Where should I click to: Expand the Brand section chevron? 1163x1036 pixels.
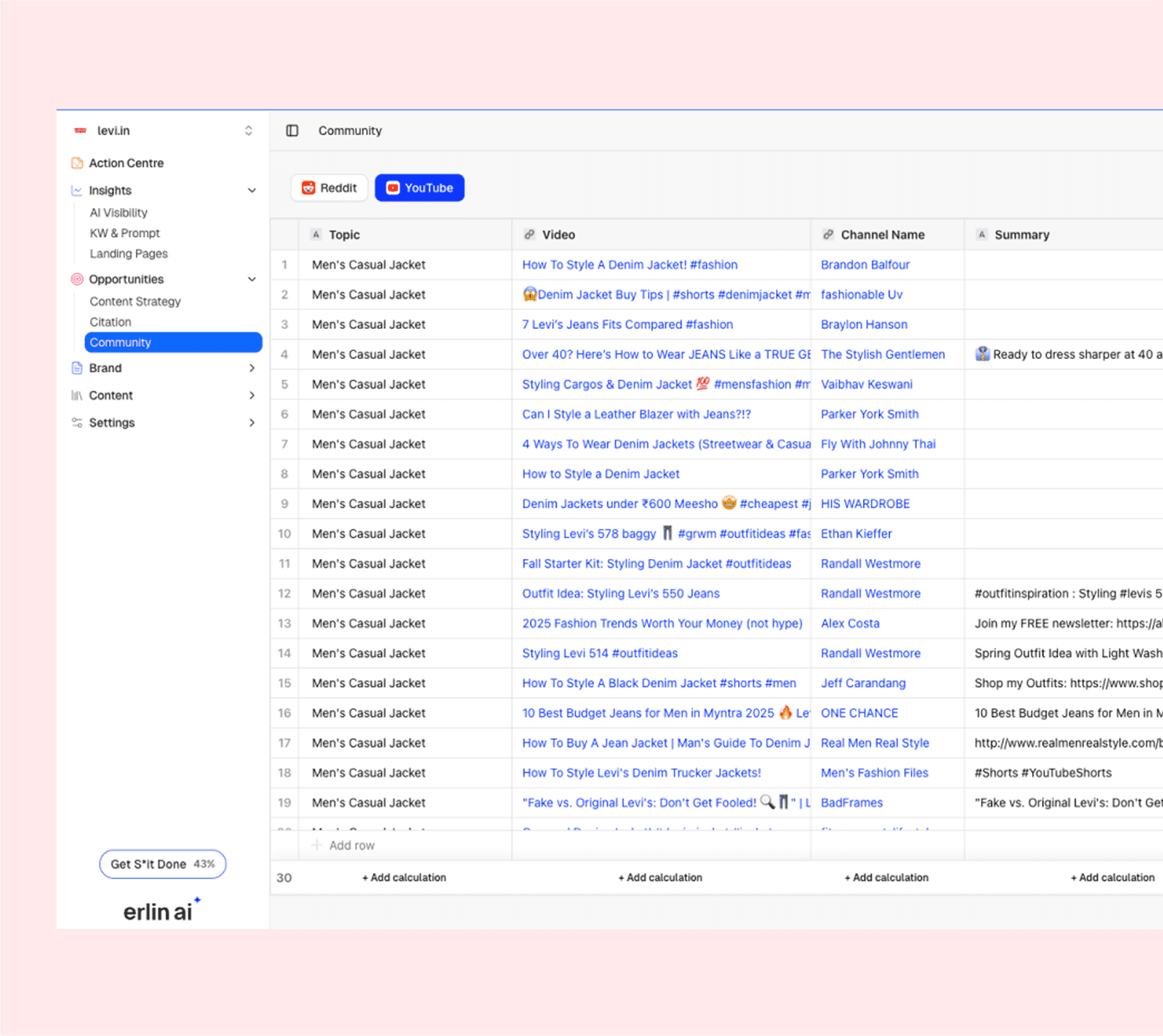click(252, 368)
